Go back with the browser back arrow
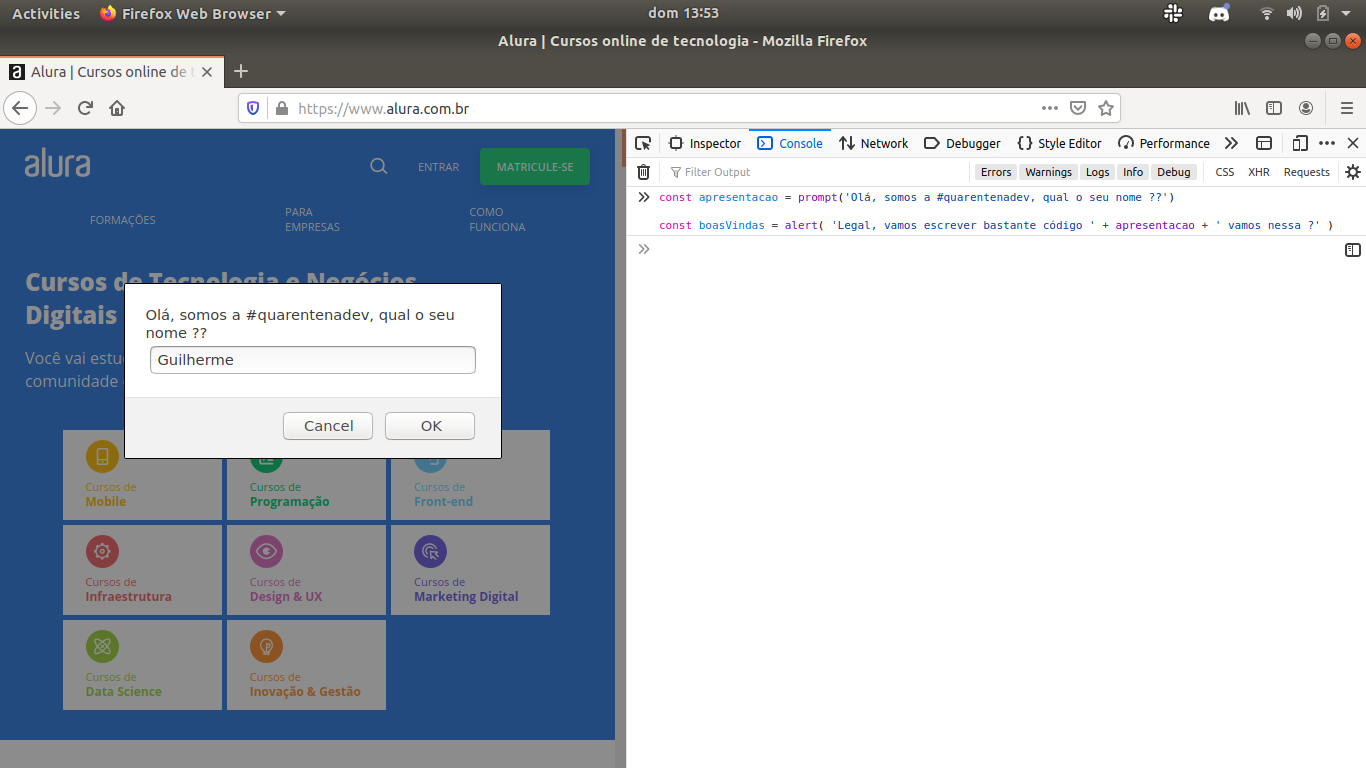Screen dimensions: 1366x768 [x=21, y=108]
